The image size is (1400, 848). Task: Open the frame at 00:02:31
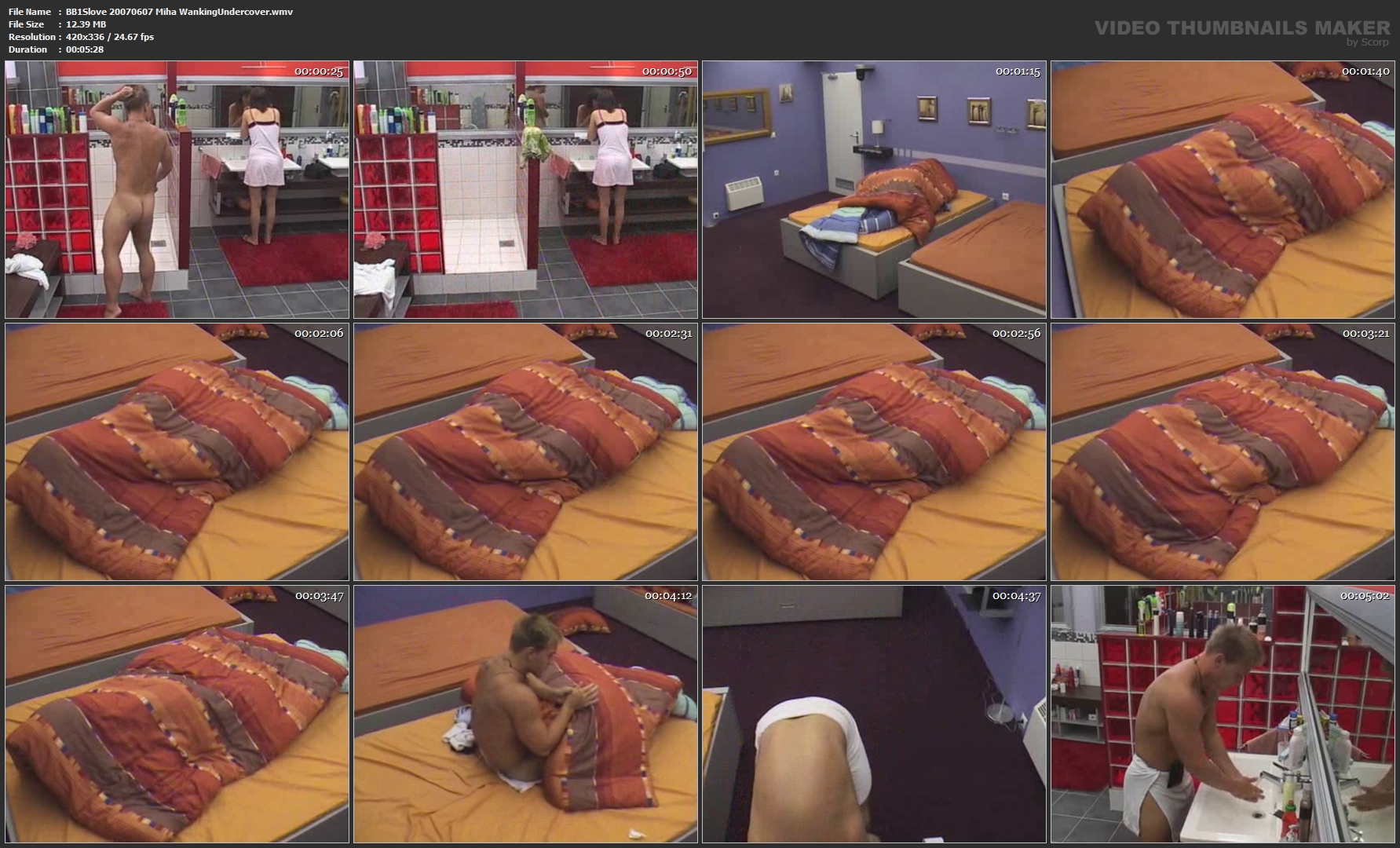[x=525, y=451]
